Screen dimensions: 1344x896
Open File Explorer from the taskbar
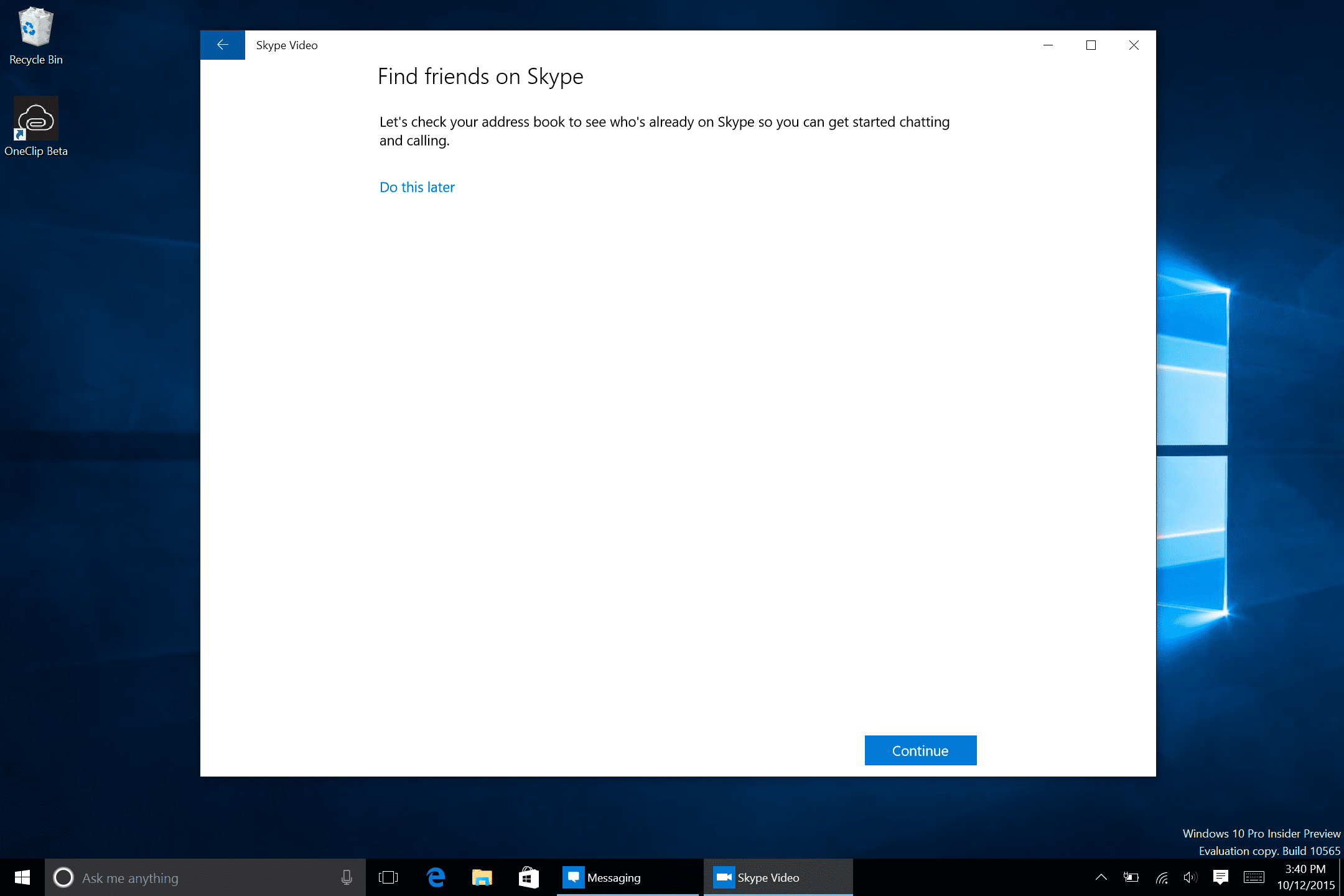482,877
